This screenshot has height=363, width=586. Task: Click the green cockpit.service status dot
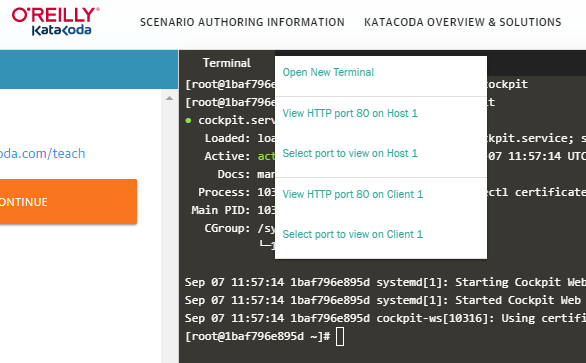pos(188,120)
